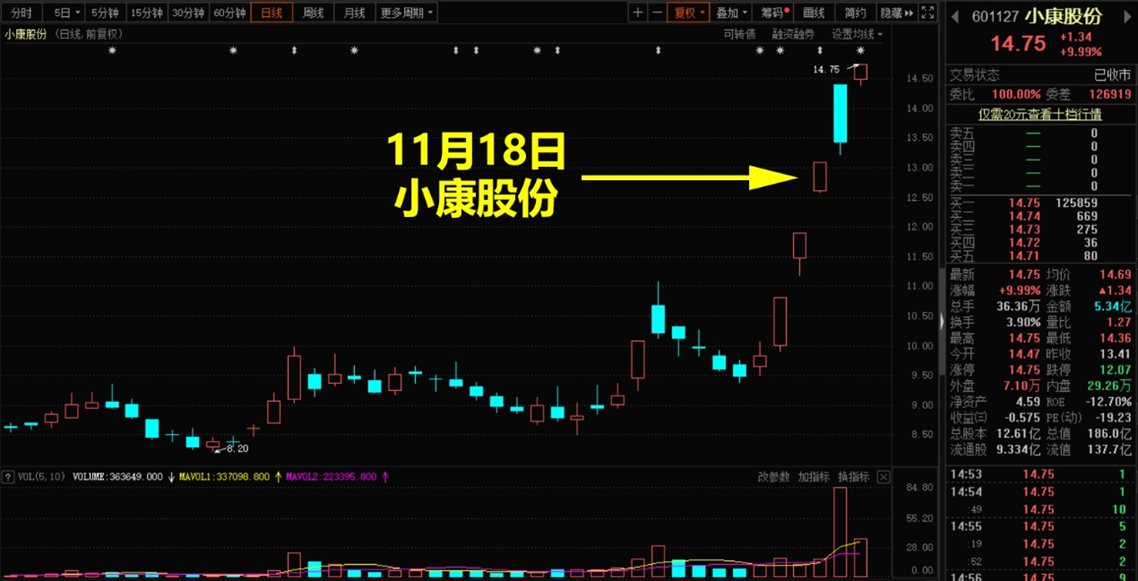The image size is (1138, 581).
Task: Click 加指标 to add indicator
Action: pyautogui.click(x=814, y=477)
